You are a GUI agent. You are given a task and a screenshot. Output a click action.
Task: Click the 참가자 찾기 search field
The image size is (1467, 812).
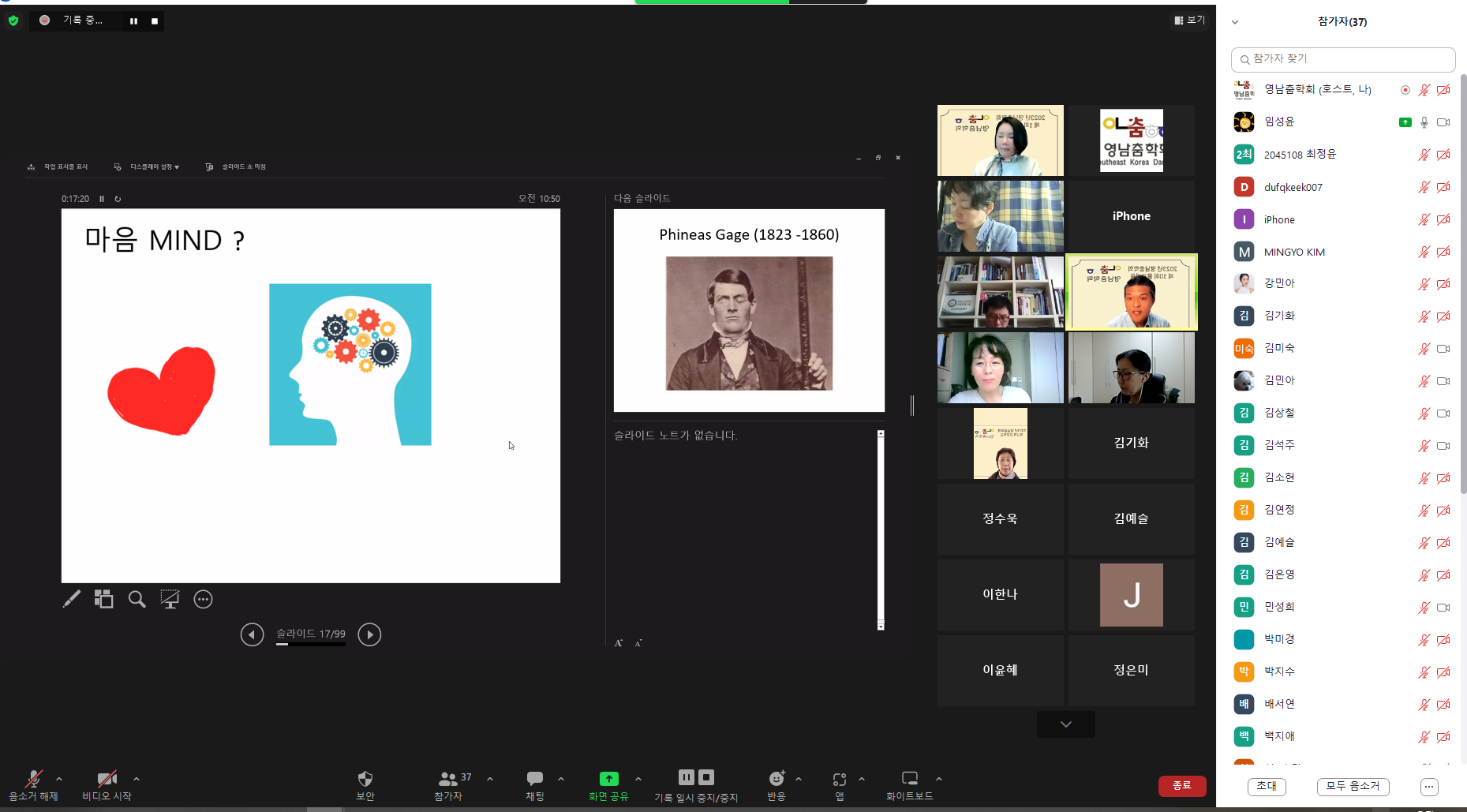pyautogui.click(x=1343, y=59)
